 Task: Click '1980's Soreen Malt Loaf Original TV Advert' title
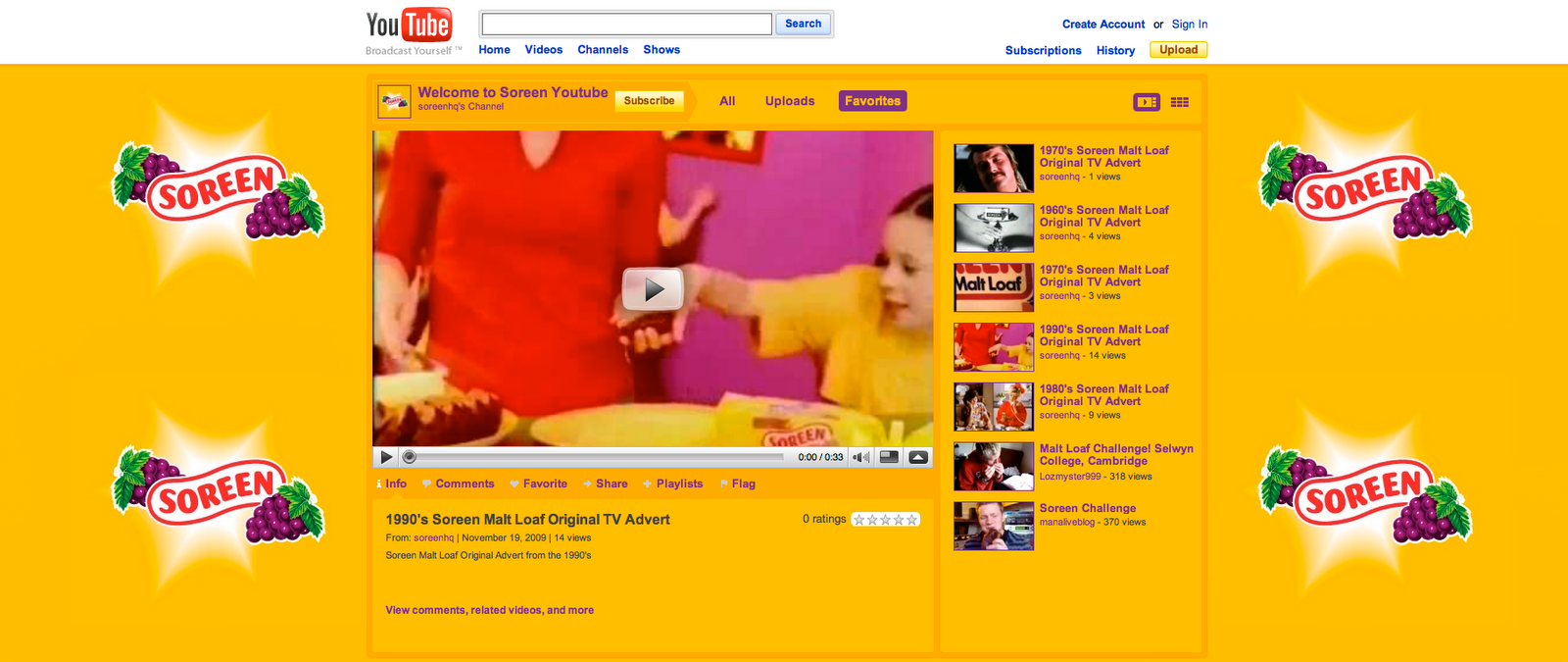point(1104,395)
